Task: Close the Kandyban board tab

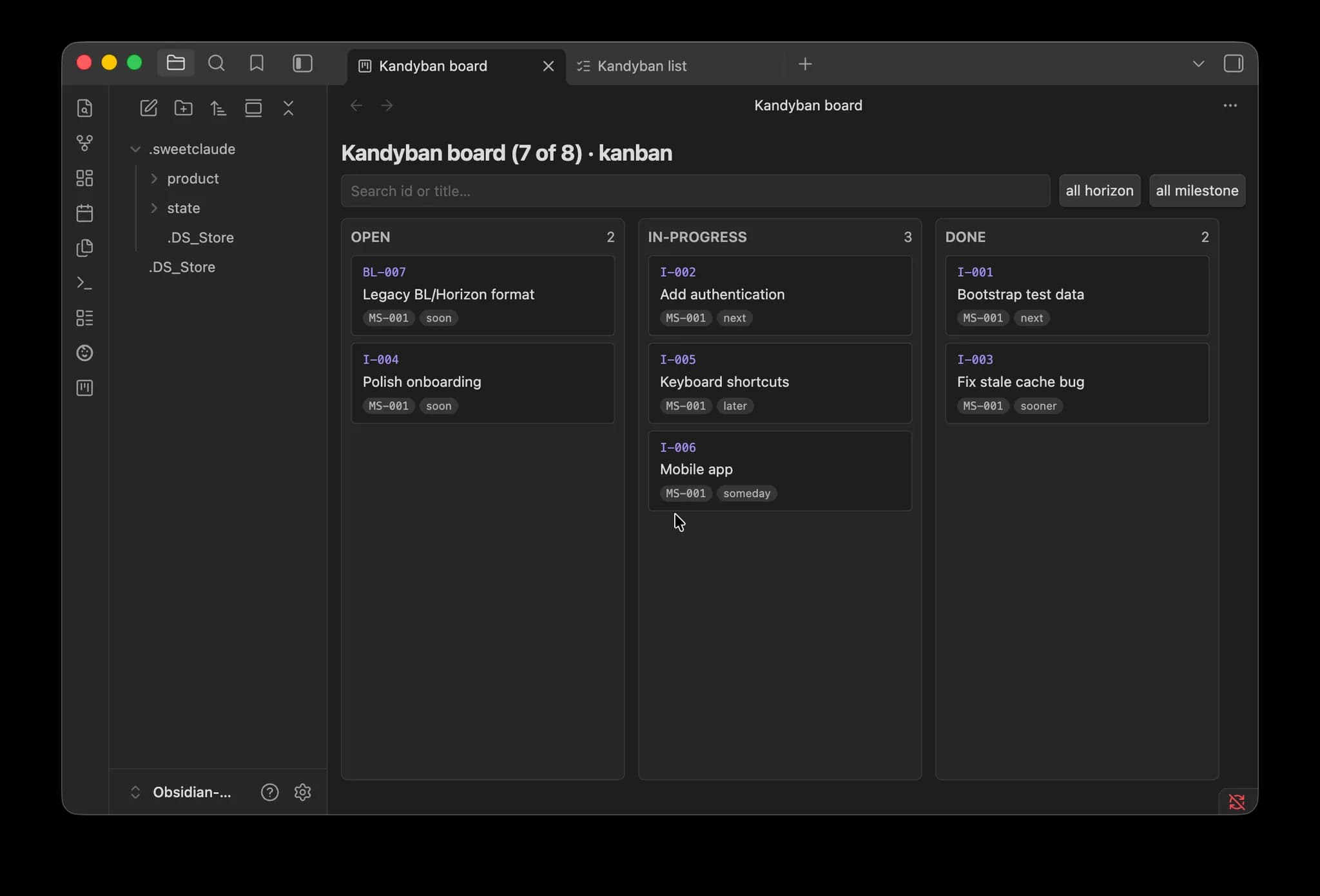Action: point(548,66)
